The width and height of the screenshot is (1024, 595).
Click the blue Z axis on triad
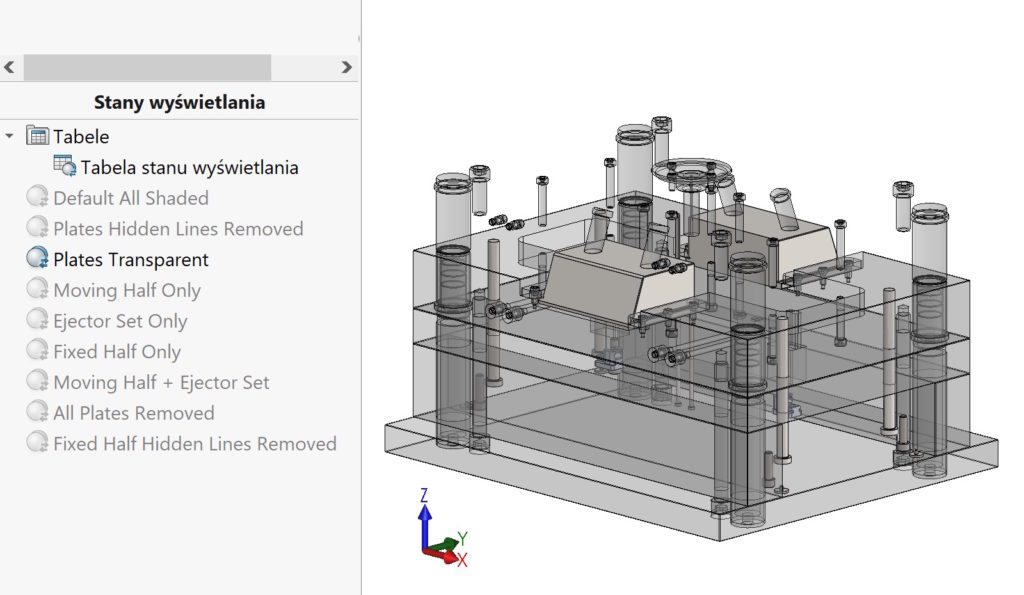(425, 520)
